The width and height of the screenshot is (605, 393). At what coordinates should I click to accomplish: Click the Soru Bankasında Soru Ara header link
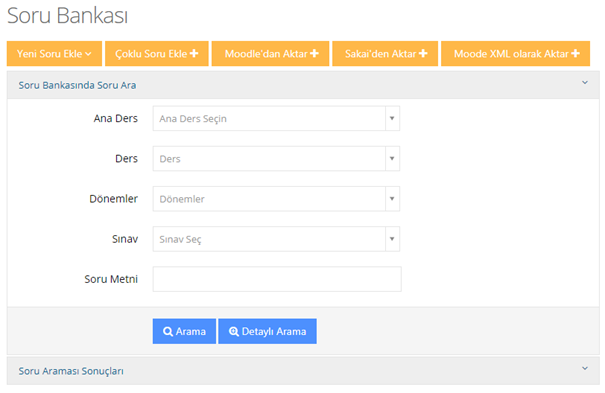[x=77, y=85]
